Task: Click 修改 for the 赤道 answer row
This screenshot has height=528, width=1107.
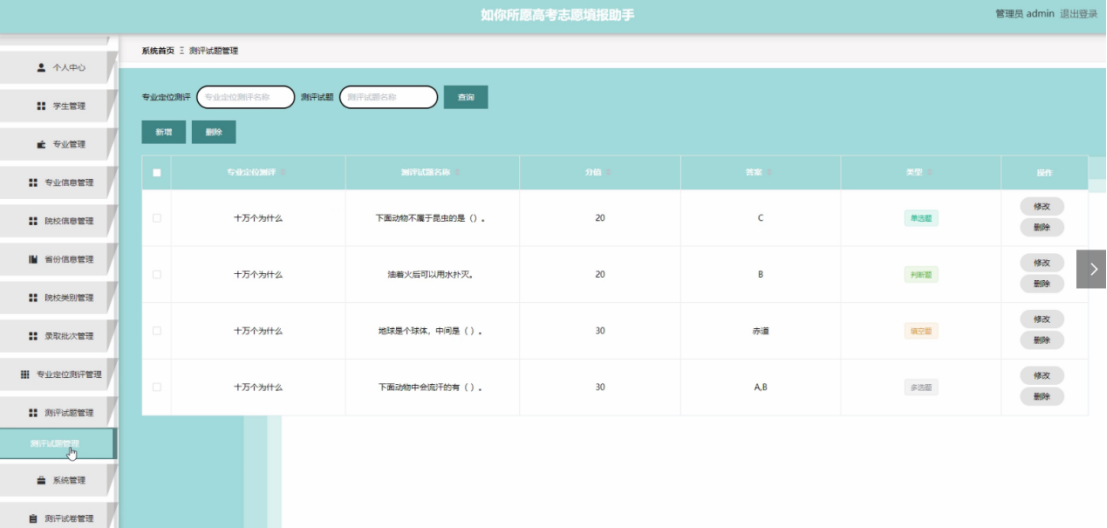Action: tap(1042, 319)
